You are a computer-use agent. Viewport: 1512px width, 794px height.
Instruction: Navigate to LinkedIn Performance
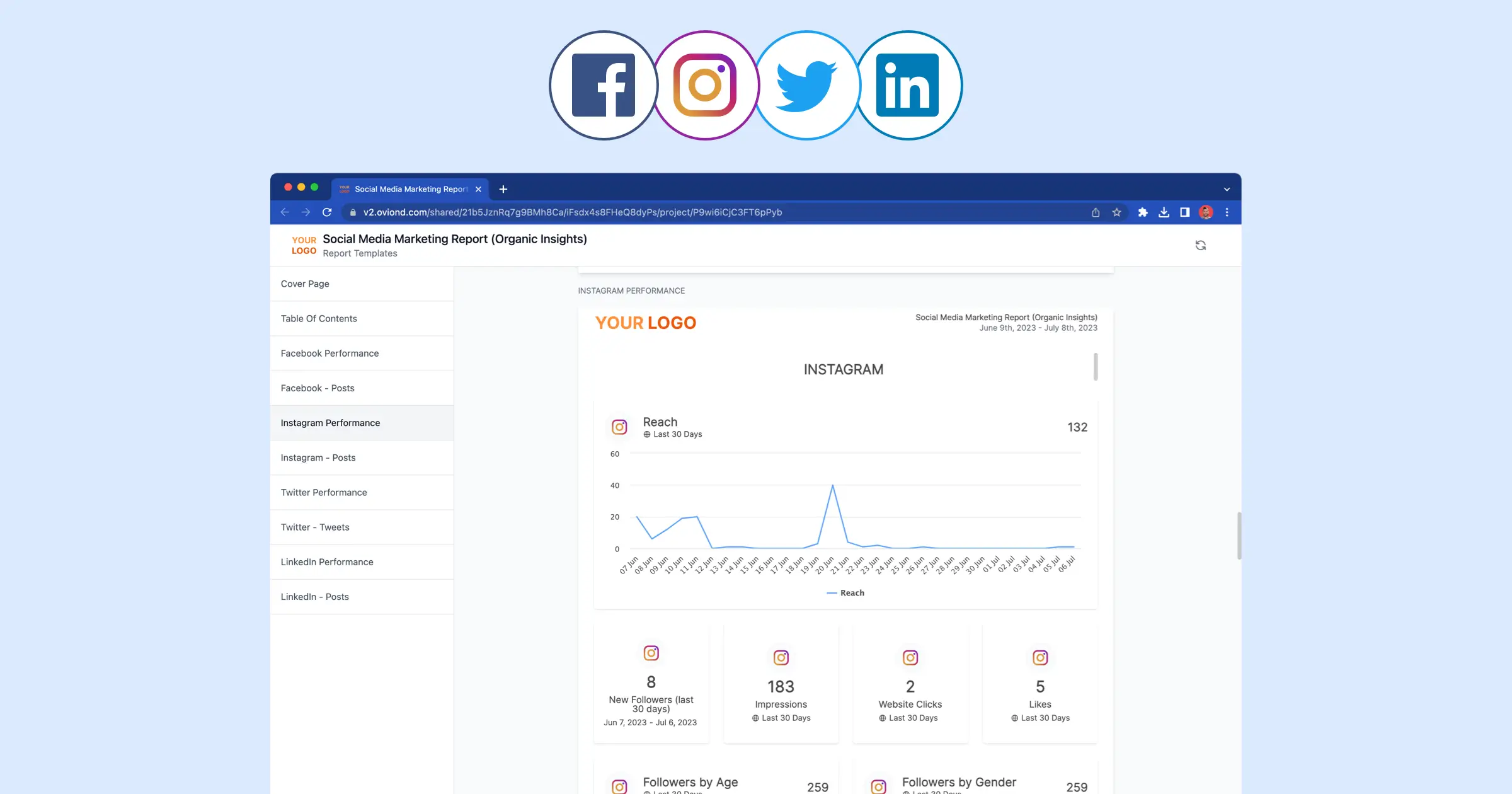coord(362,561)
